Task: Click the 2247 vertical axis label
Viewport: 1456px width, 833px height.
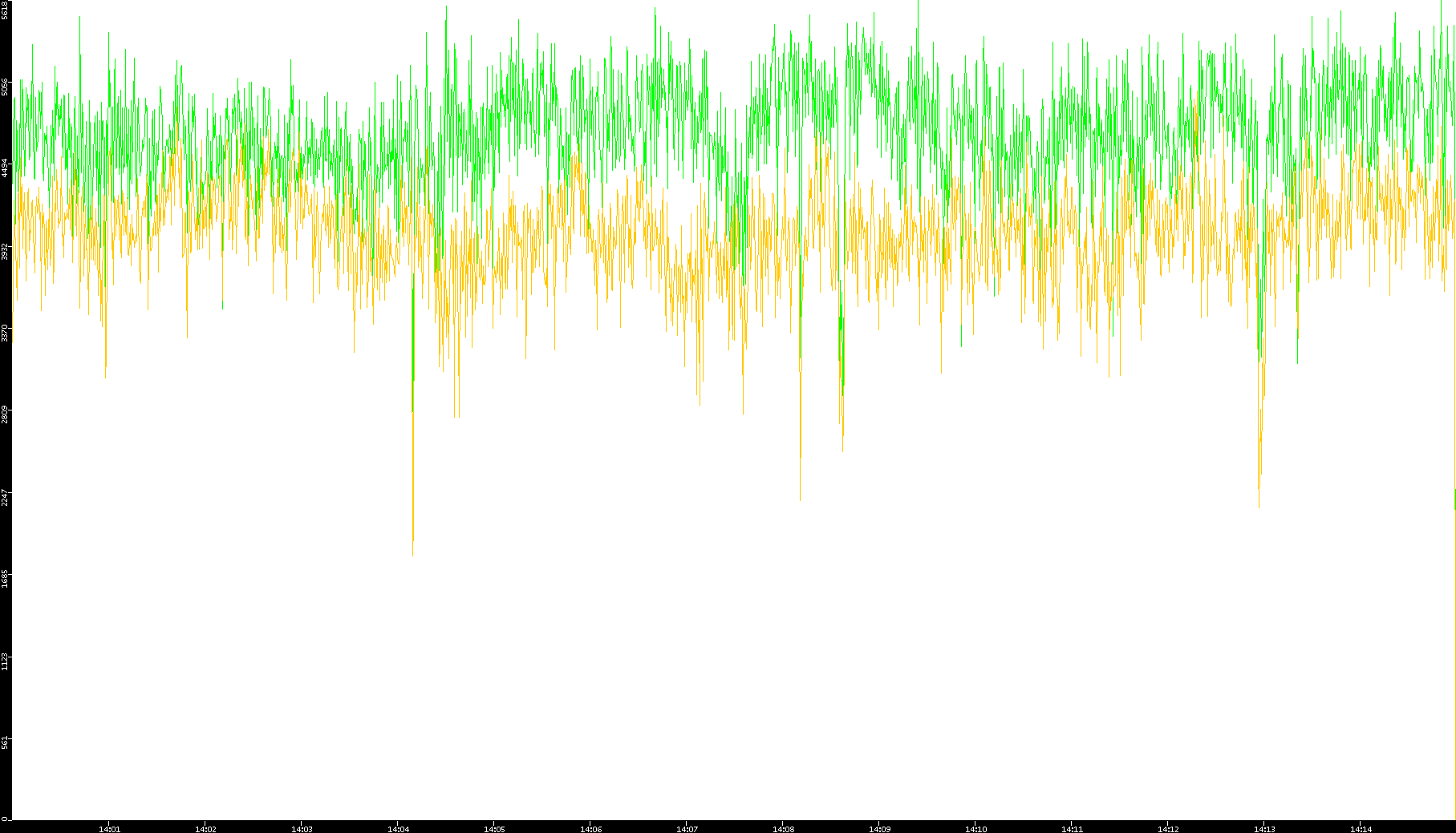Action: coord(5,497)
